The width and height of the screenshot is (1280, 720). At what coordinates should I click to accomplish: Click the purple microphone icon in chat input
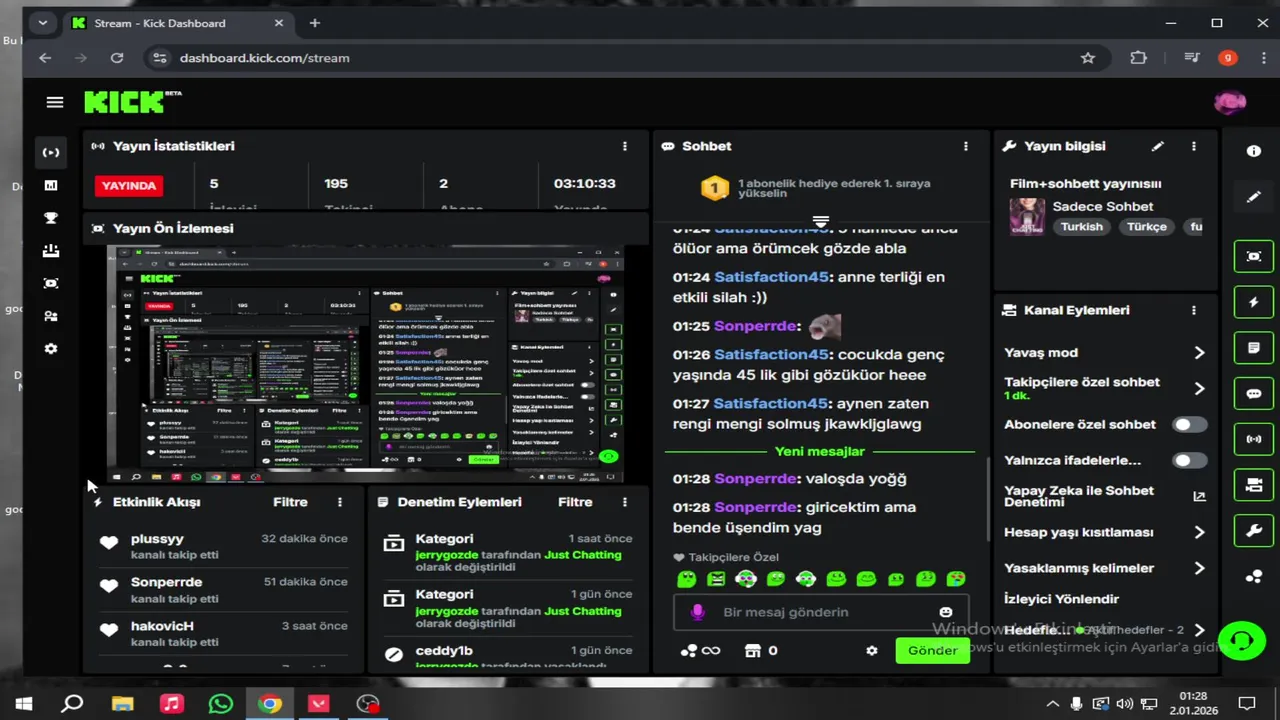coord(698,612)
